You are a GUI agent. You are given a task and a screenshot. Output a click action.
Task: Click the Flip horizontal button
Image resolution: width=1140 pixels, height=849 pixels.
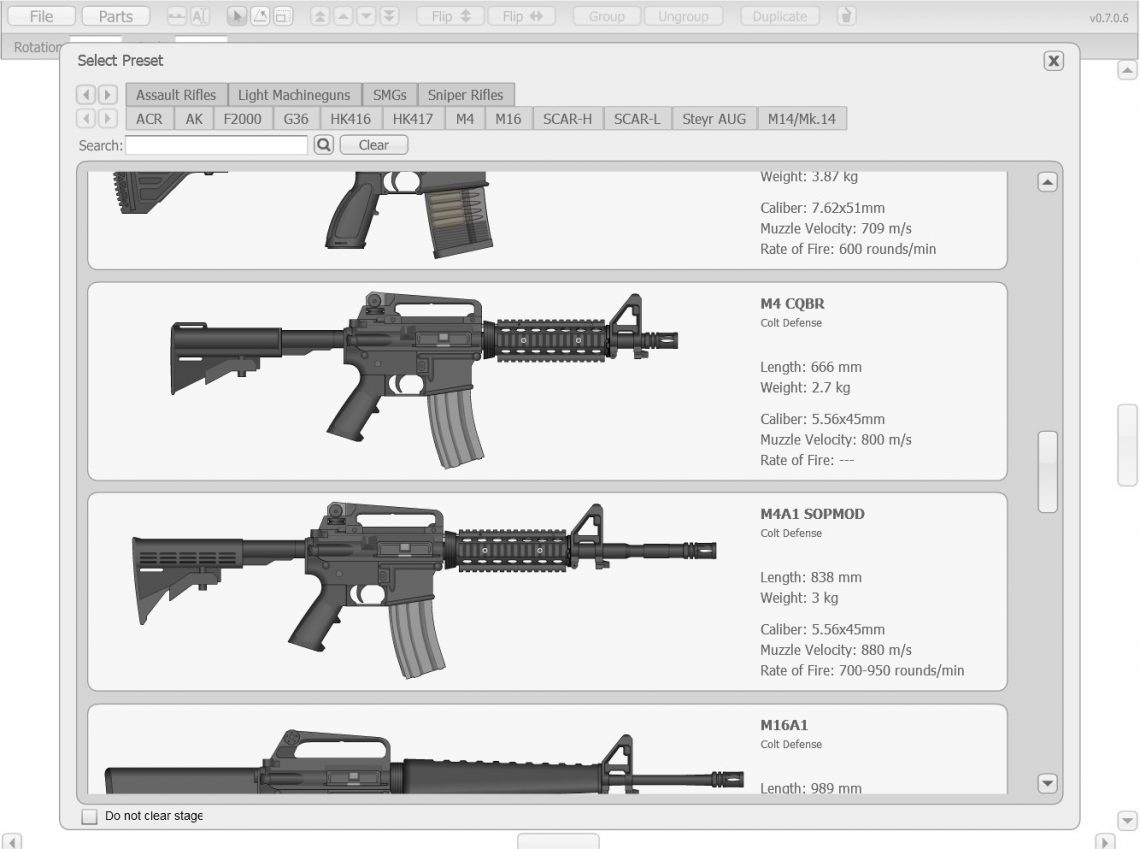tap(522, 16)
